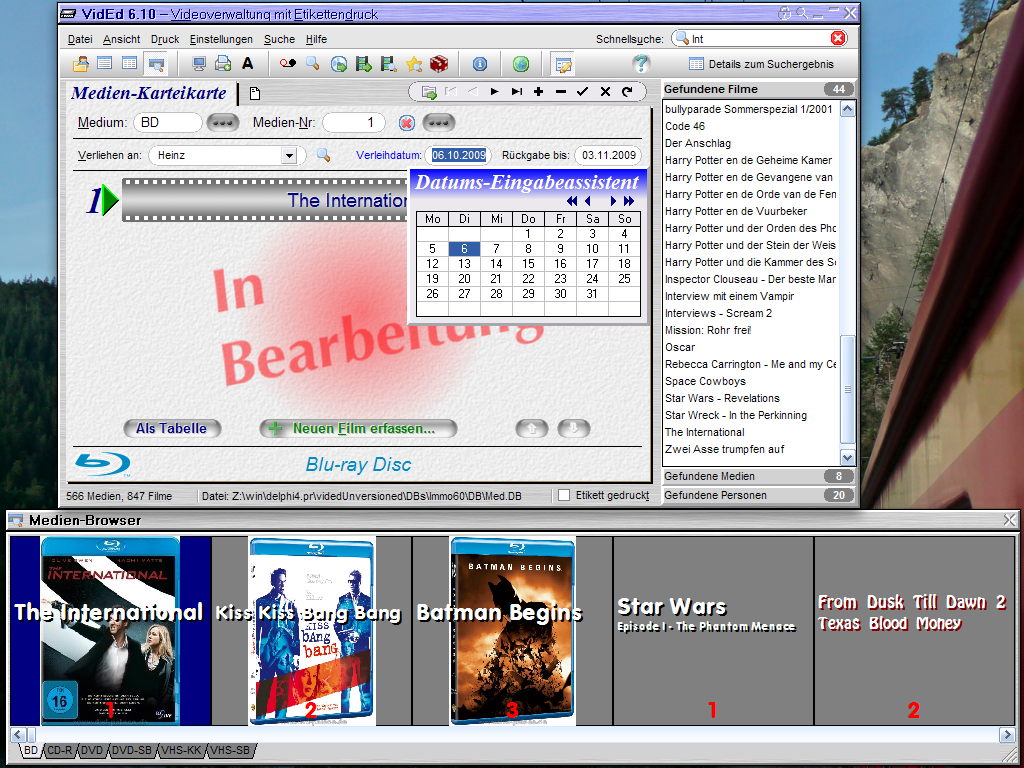This screenshot has width=1024, height=768.
Task: Collapse the Gefundene Filme section header
Action: 758,89
